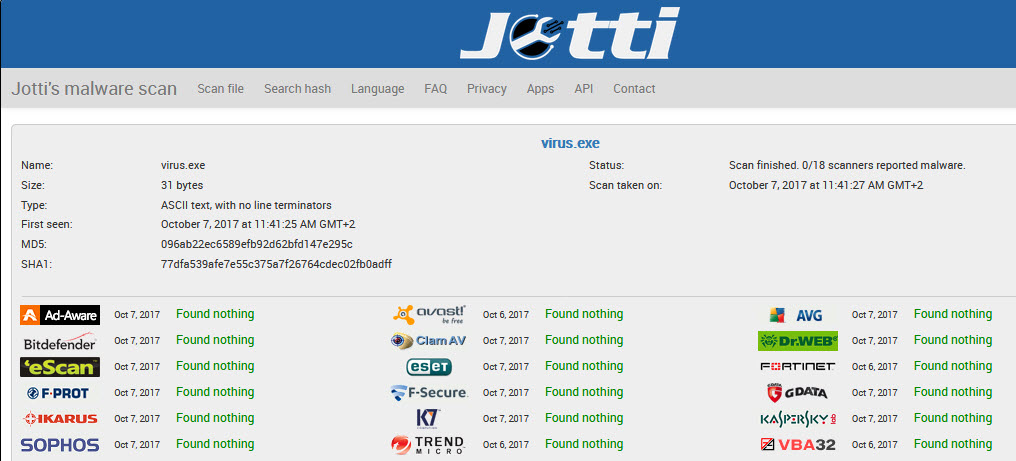The width and height of the screenshot is (1016, 461).
Task: Click the Bitdefender scanner logo
Action: click(60, 342)
